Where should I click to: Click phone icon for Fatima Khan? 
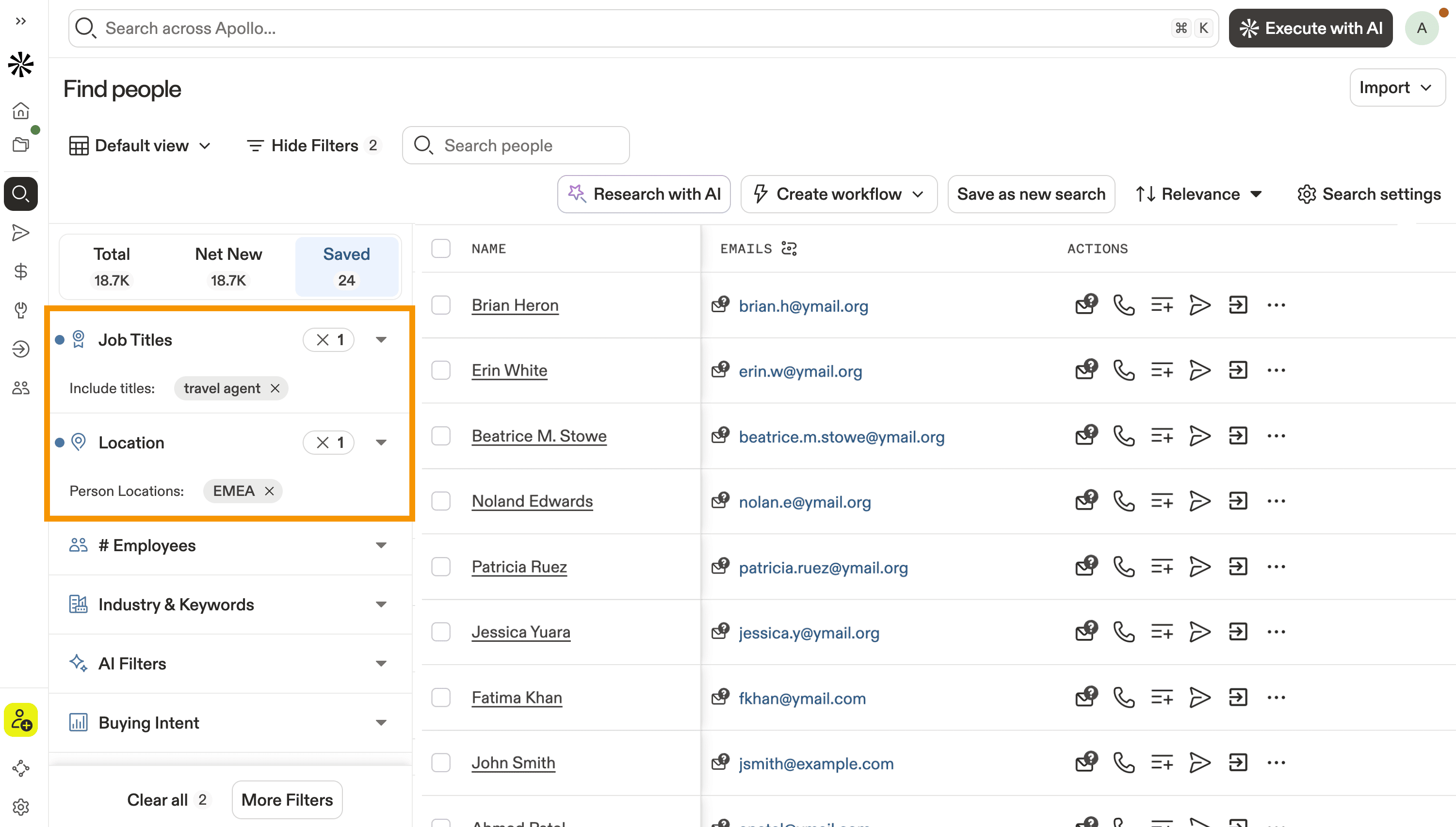[x=1124, y=698]
